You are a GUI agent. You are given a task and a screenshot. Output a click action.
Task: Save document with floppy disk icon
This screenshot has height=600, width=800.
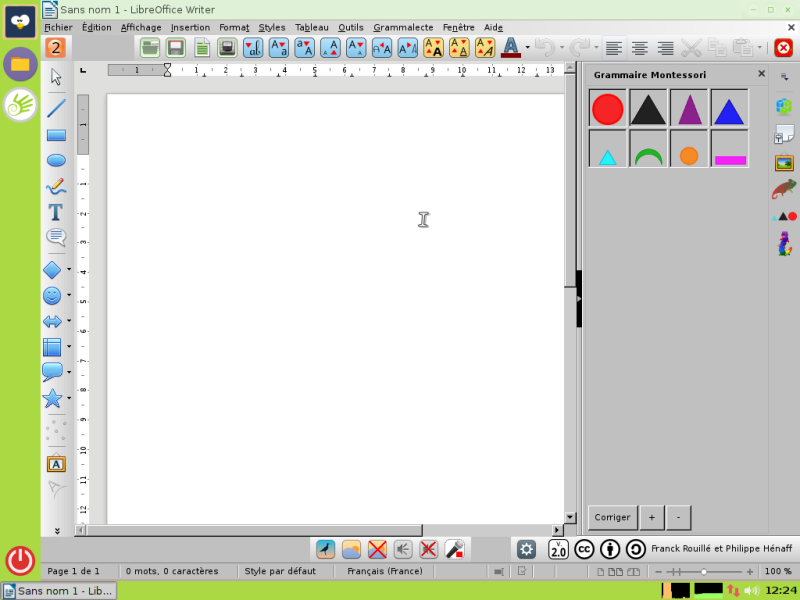[176, 48]
